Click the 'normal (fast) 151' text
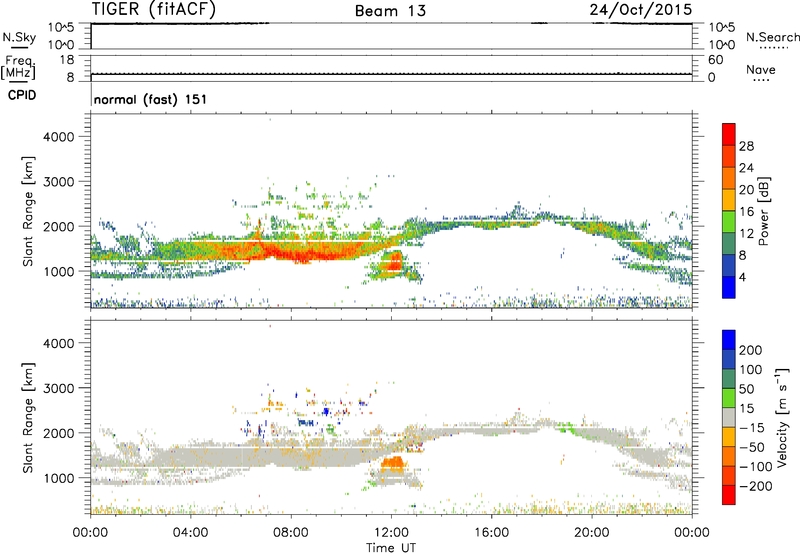 tap(151, 99)
